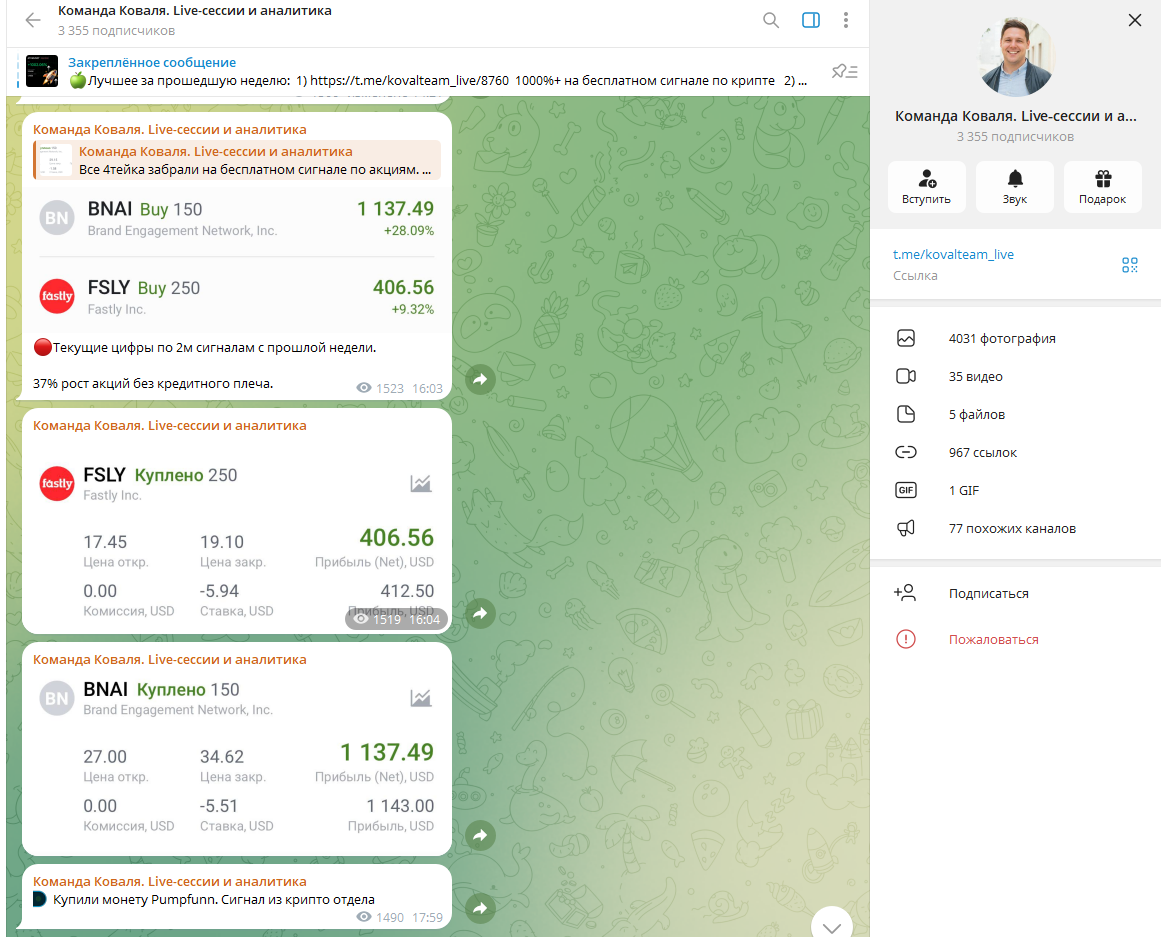The image size is (1161, 937).
Task: Forward the FSLY Куплено 250 message
Action: click(x=480, y=613)
